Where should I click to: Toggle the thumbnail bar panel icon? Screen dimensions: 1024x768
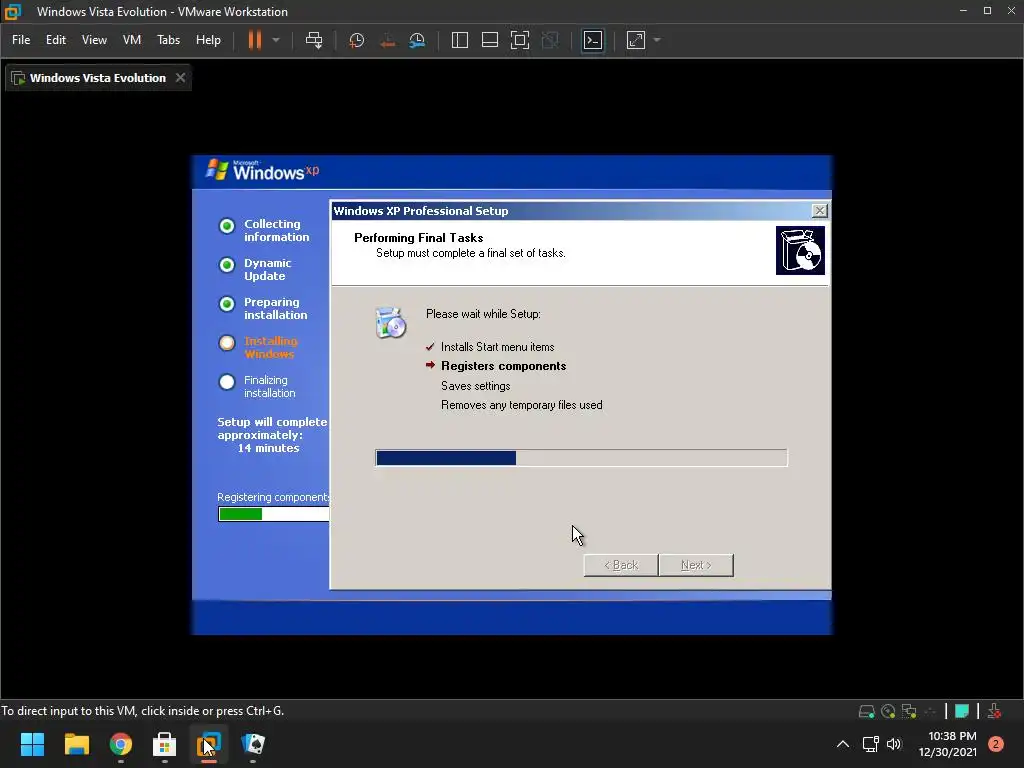click(x=490, y=40)
